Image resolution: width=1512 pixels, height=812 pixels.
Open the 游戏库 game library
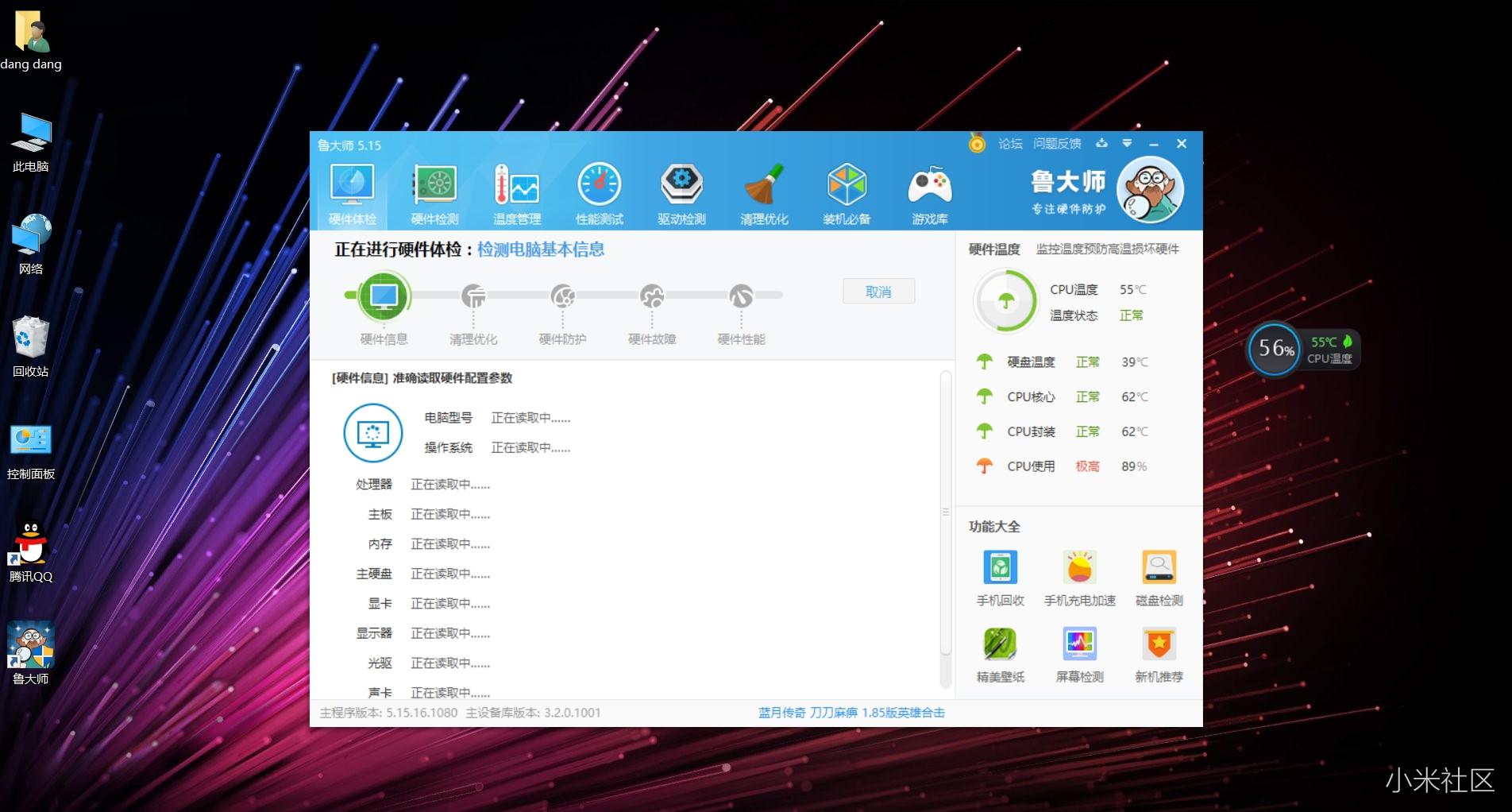(x=928, y=191)
